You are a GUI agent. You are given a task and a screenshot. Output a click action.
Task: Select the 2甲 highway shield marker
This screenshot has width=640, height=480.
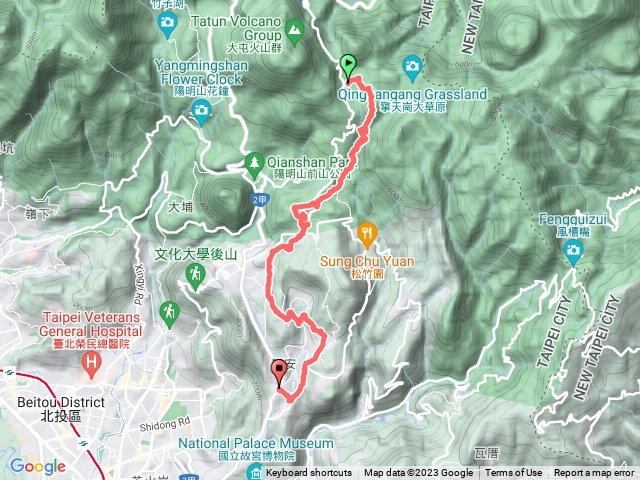(260, 200)
